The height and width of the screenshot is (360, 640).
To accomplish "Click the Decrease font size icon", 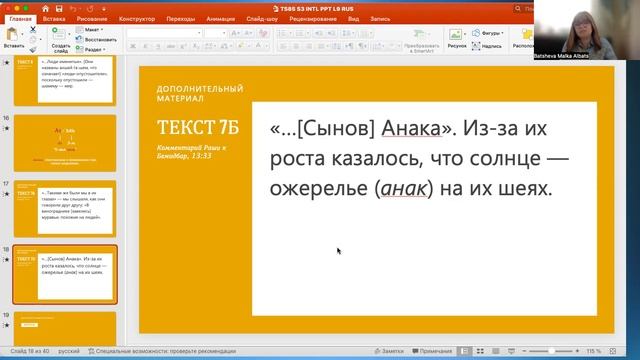I will click(x=248, y=33).
